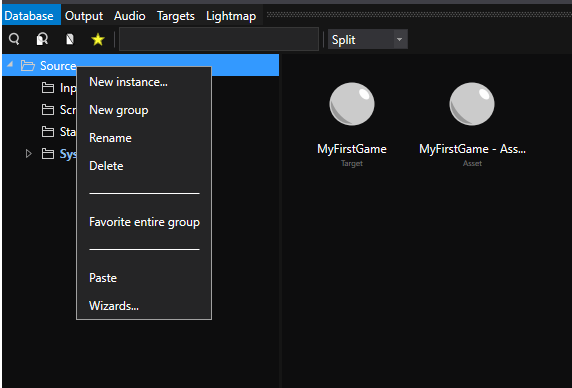
Task: Choose New instance... from context menu
Action: pos(128,82)
